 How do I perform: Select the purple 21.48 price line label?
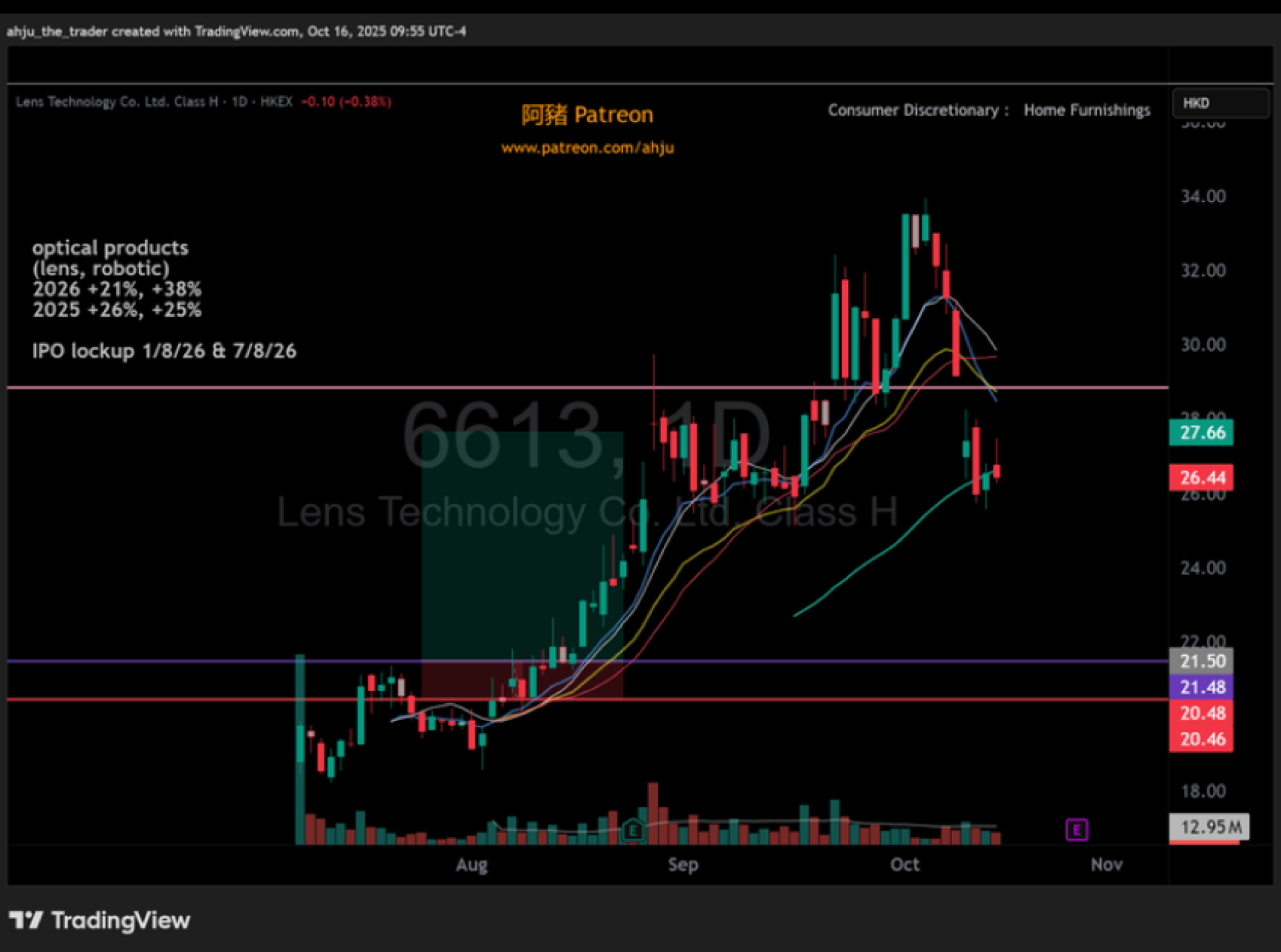pyautogui.click(x=1201, y=687)
